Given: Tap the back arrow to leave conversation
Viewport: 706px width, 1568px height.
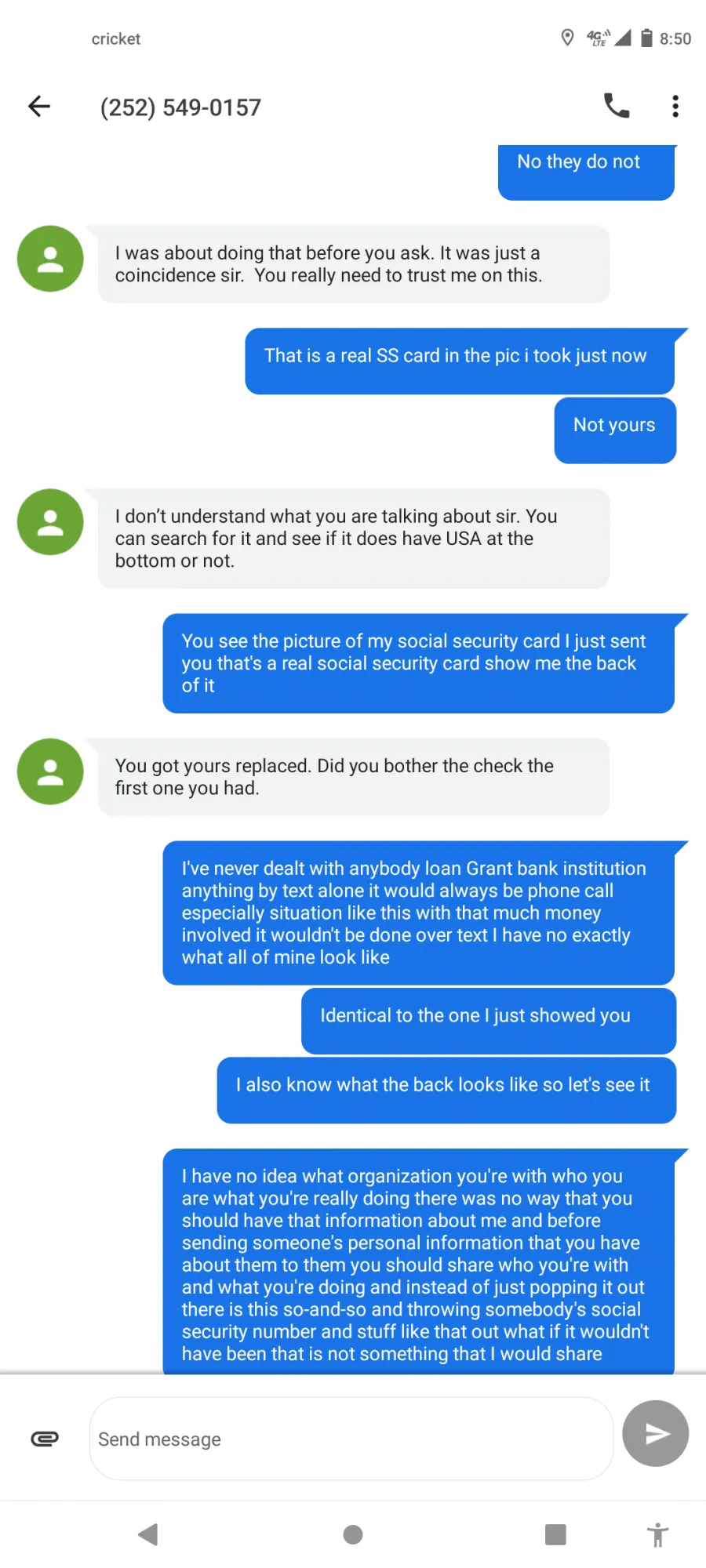Looking at the screenshot, I should (x=39, y=106).
